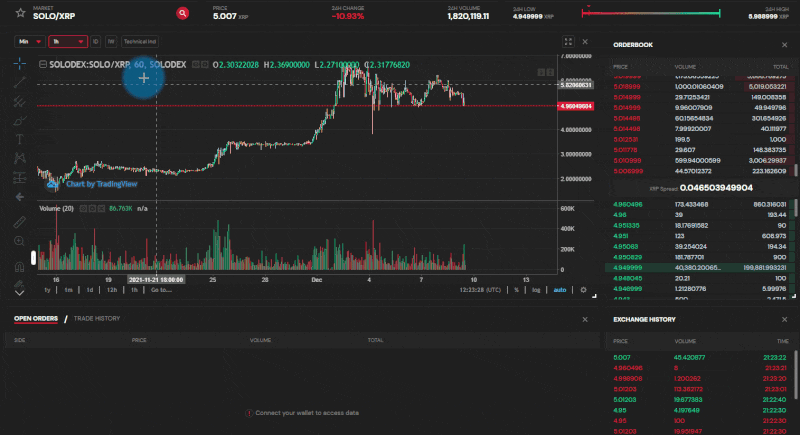Open the 1h interval dropdown
The width and height of the screenshot is (800, 435).
coord(68,42)
